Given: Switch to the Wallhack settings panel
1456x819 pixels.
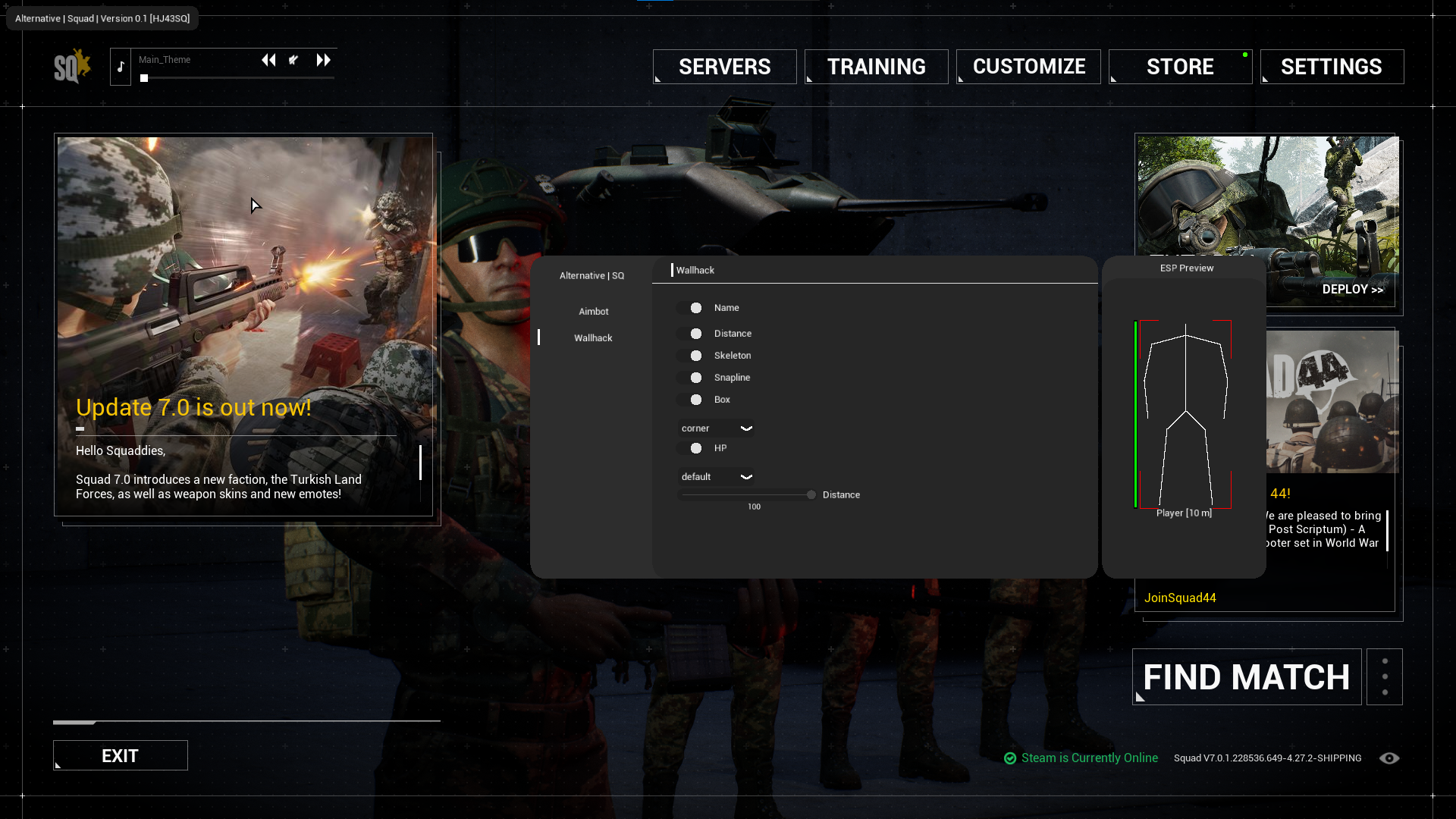Looking at the screenshot, I should (593, 337).
